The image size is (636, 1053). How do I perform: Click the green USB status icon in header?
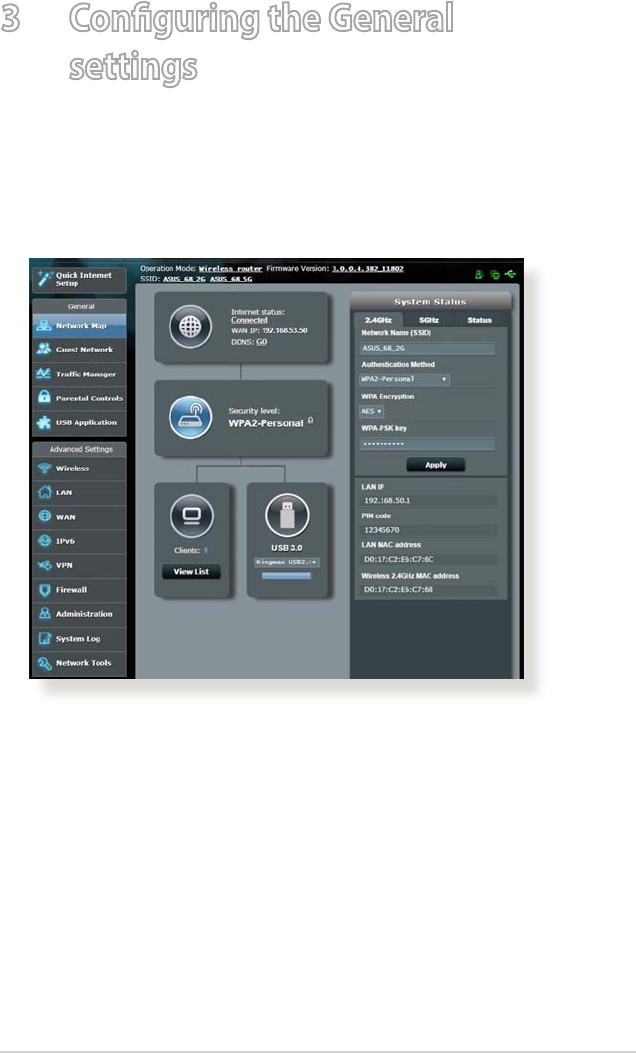[510, 274]
